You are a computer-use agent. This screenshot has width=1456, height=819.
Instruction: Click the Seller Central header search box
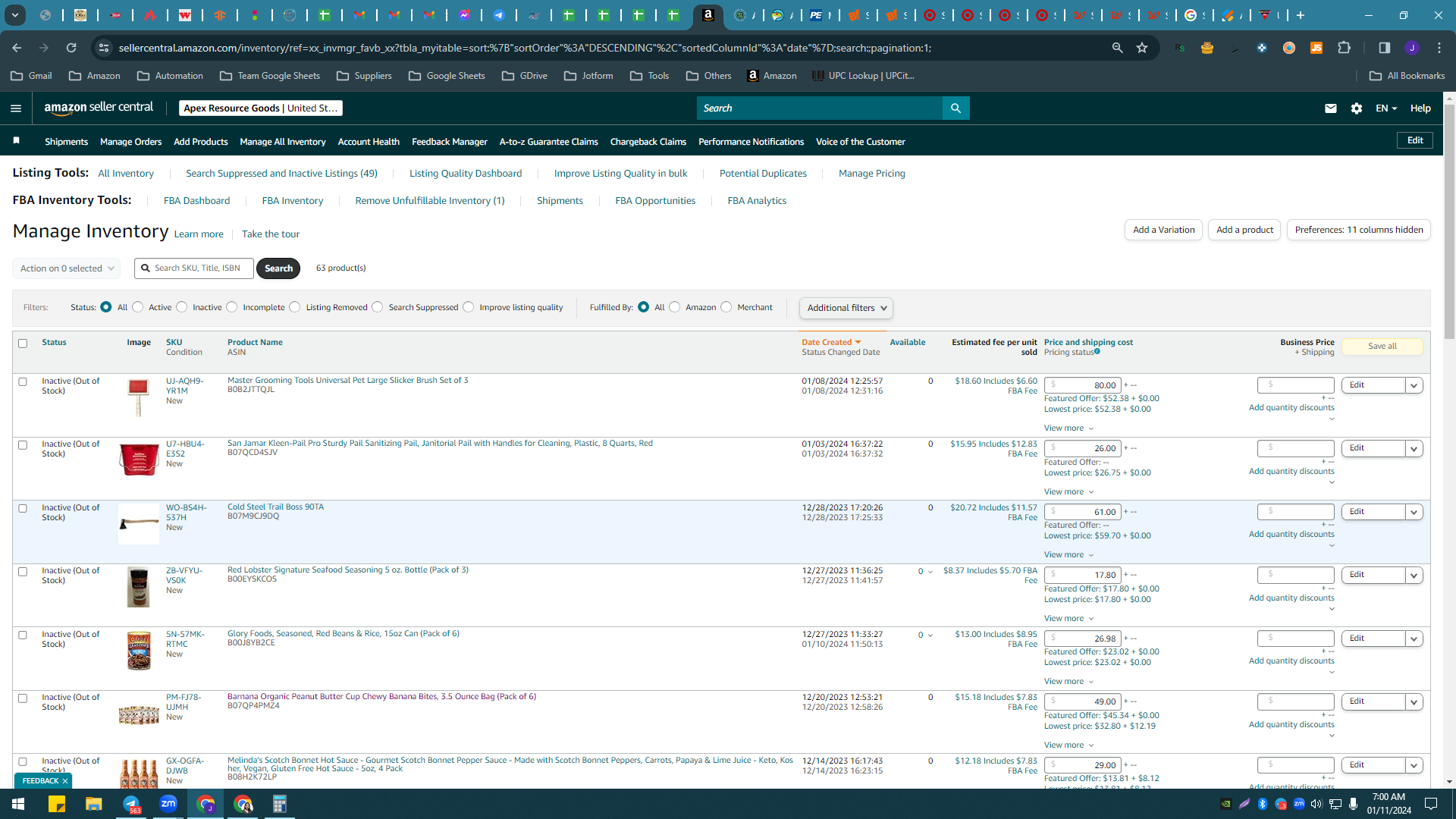[819, 108]
